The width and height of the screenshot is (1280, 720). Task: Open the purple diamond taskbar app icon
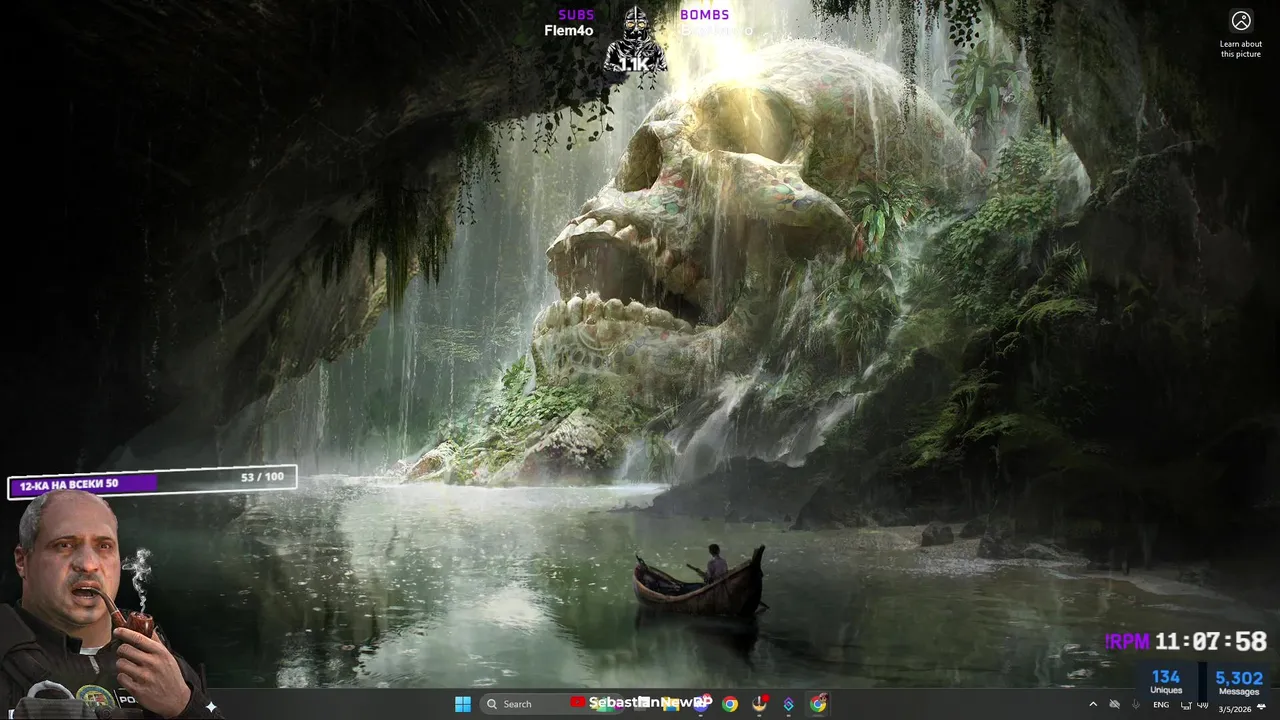[789, 704]
